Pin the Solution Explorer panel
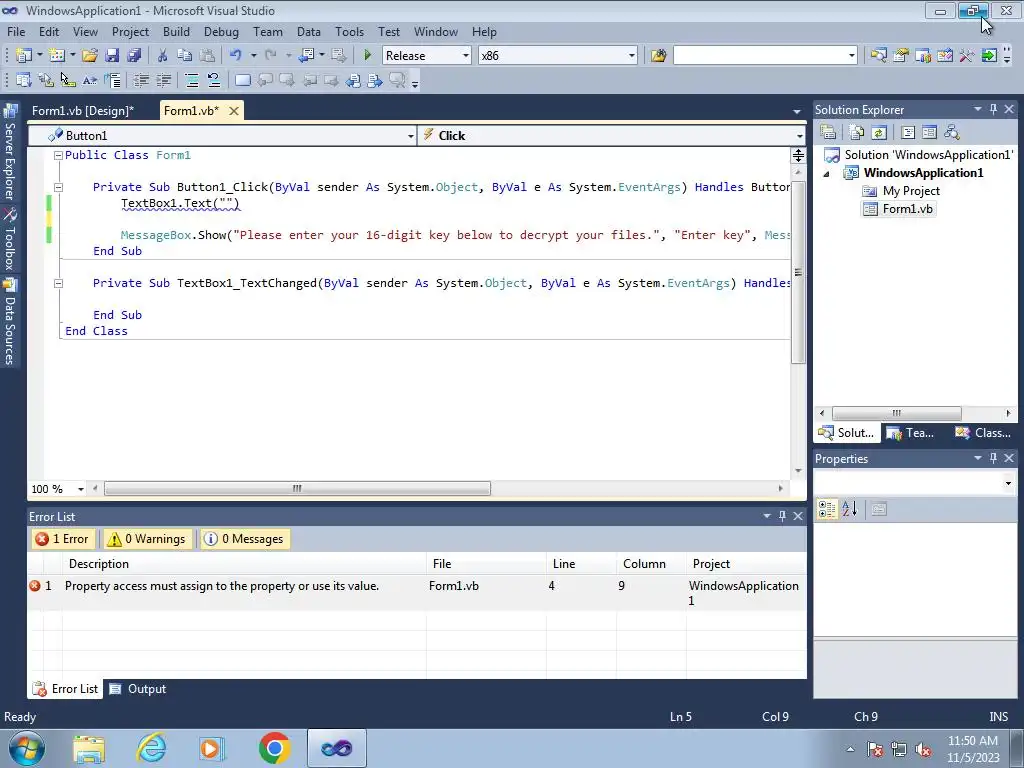Image resolution: width=1024 pixels, height=768 pixels. (x=993, y=109)
